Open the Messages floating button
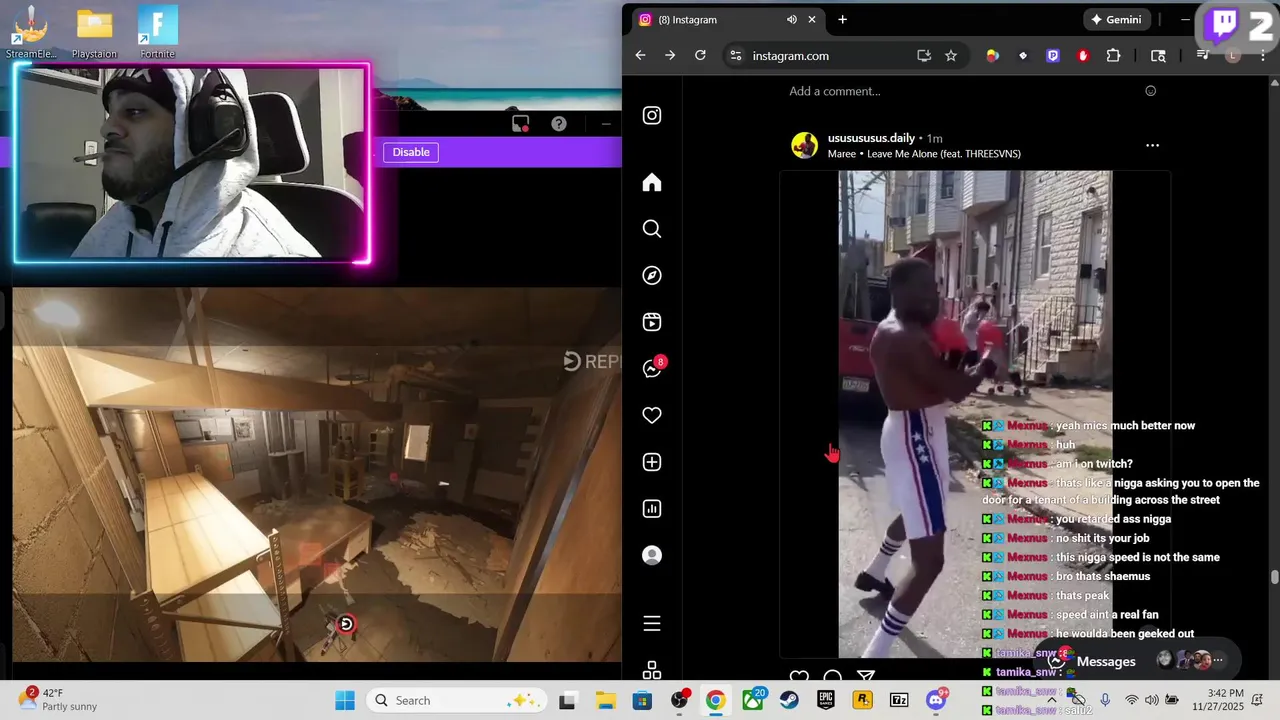Viewport: 1280px width, 720px height. [x=1137, y=661]
